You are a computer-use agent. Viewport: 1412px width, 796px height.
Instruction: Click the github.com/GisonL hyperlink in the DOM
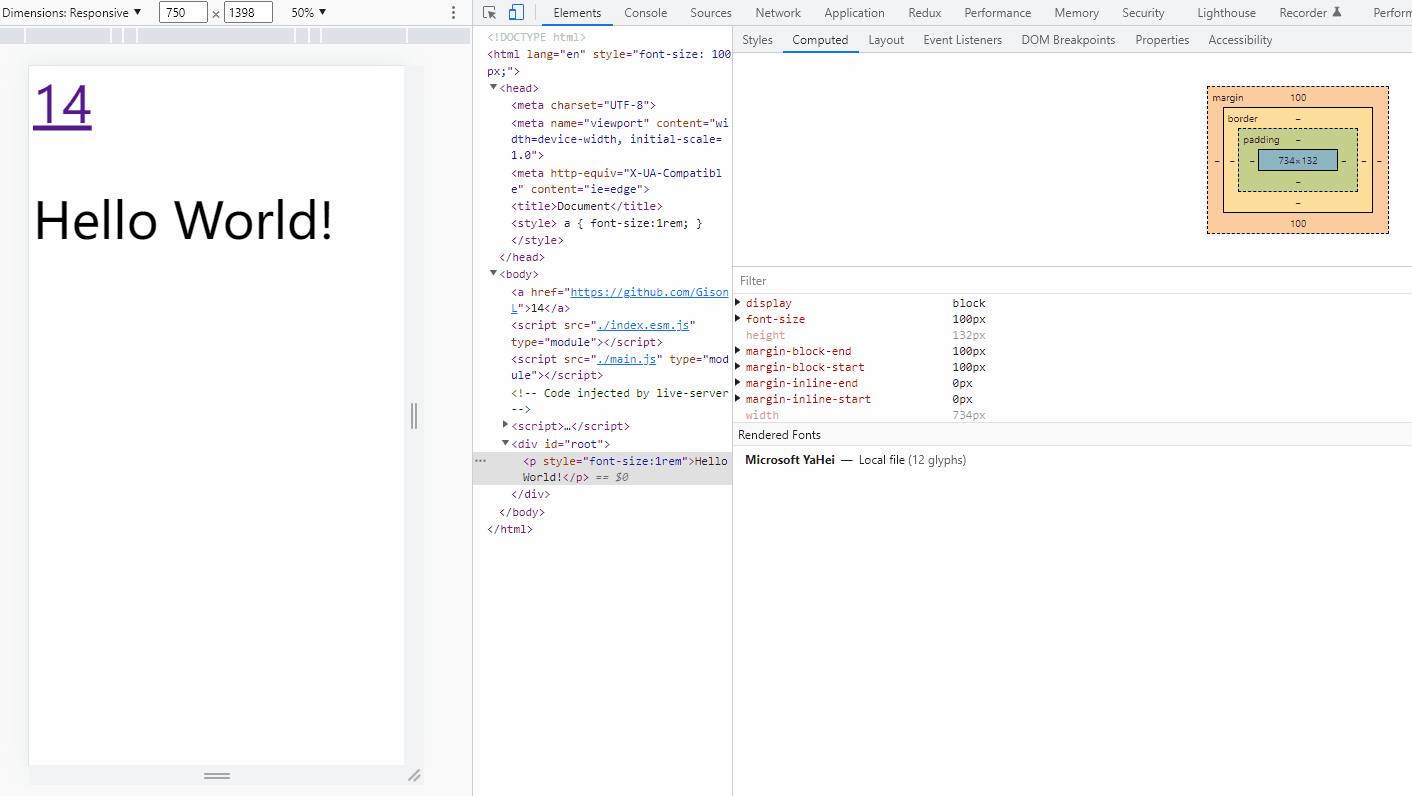[649, 291]
